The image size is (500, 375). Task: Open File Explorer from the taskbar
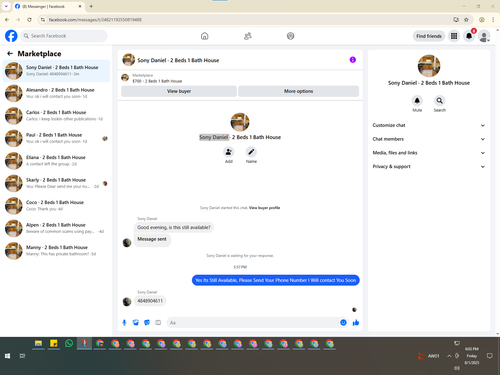pyautogui.click(x=38, y=343)
